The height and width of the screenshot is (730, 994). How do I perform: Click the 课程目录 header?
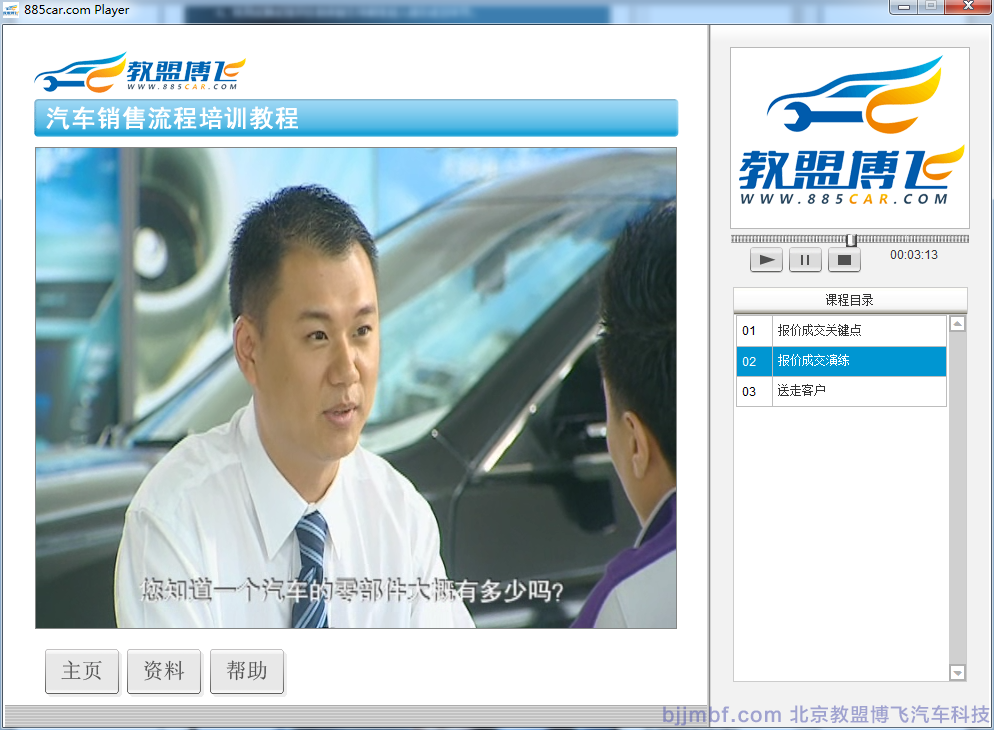(x=850, y=300)
